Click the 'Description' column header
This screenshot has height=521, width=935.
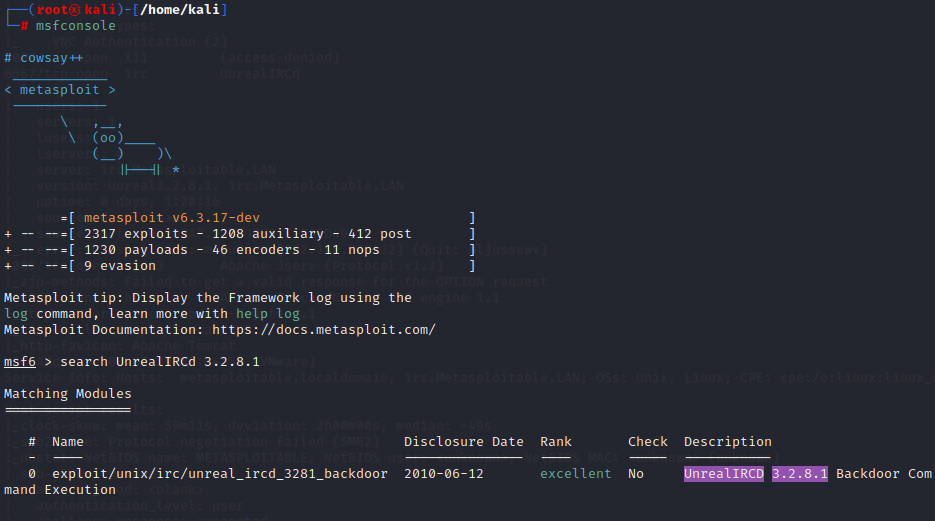point(727,442)
